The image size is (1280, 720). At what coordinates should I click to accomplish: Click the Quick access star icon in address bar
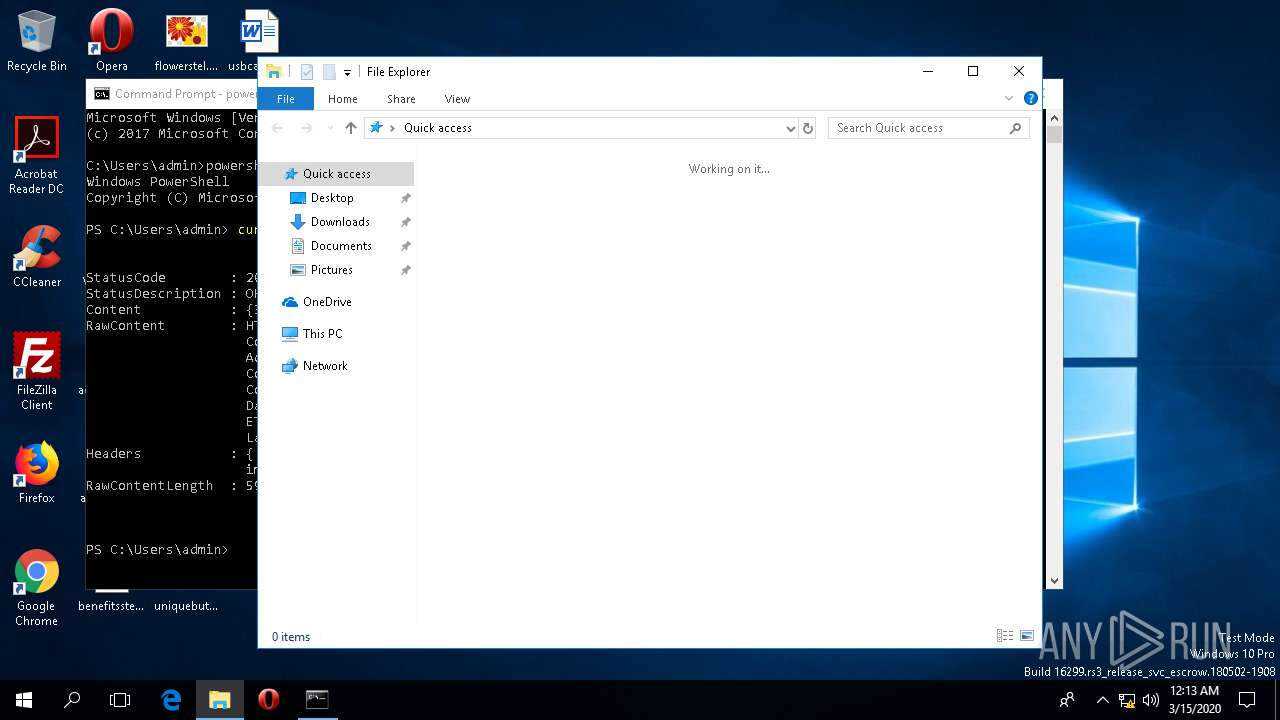pos(376,128)
